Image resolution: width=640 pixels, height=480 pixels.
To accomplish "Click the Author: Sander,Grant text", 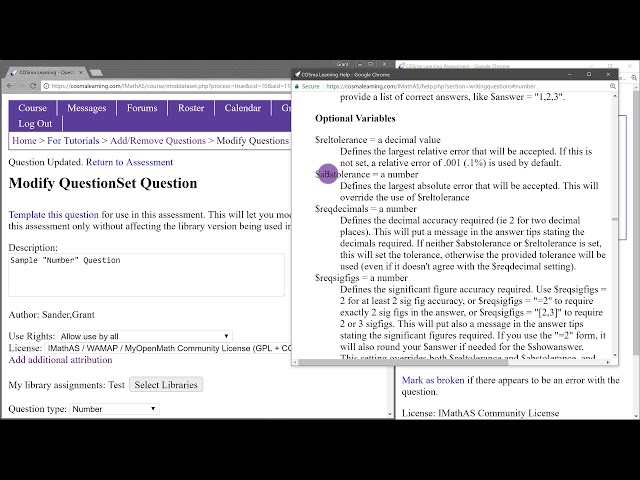I will point(51,315).
